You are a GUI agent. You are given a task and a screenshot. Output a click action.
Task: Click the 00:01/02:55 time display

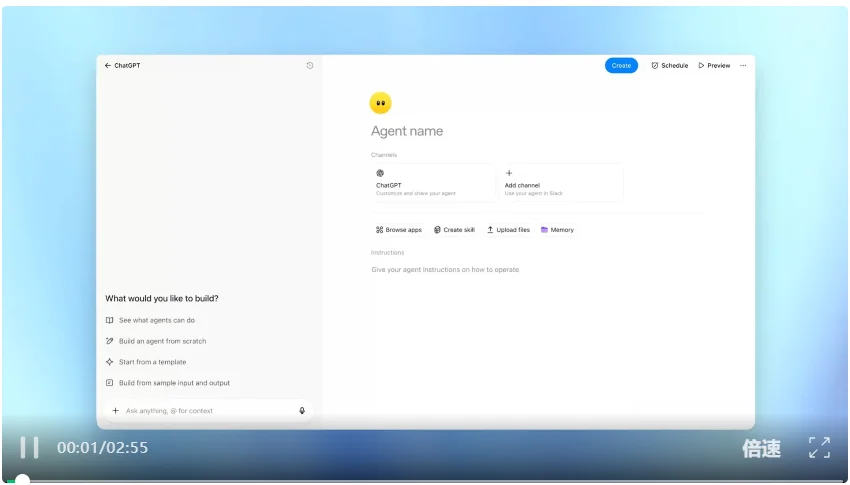102,448
